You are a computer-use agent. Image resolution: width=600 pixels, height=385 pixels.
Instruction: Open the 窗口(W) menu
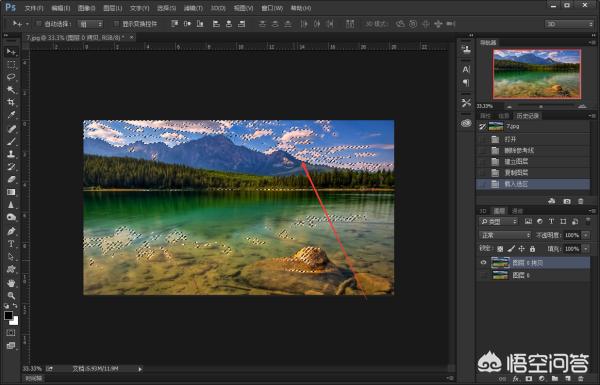tap(272, 8)
